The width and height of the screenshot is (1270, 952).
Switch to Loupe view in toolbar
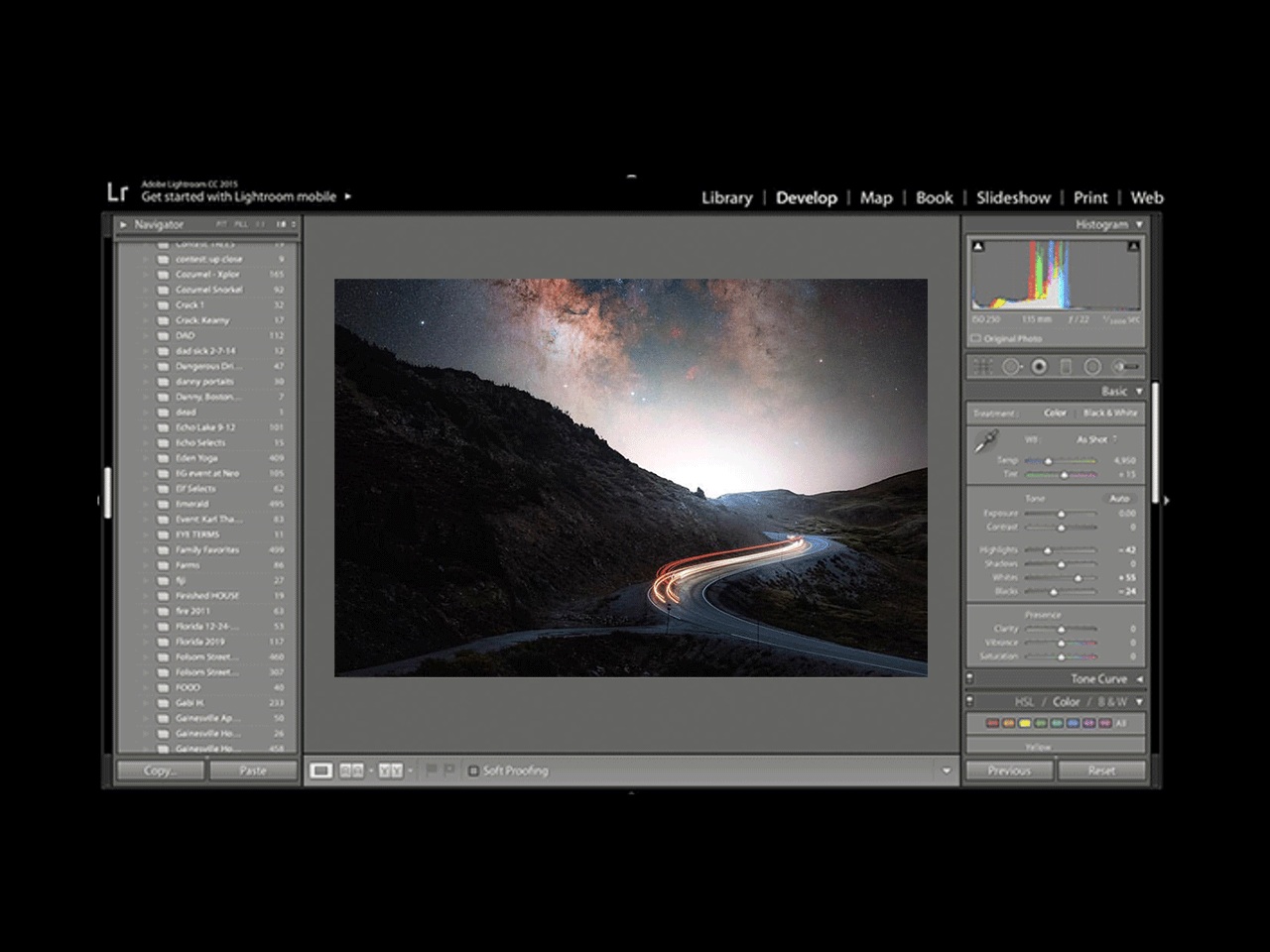coord(321,771)
